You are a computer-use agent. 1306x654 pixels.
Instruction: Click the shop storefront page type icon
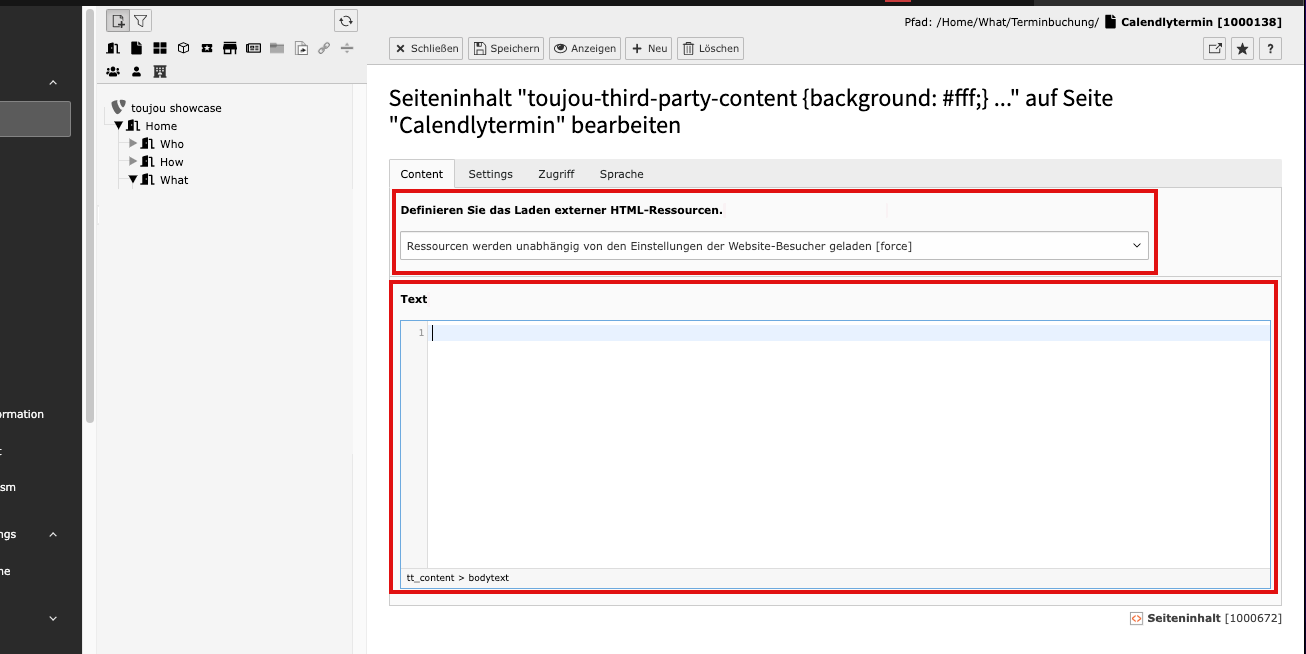click(x=230, y=48)
